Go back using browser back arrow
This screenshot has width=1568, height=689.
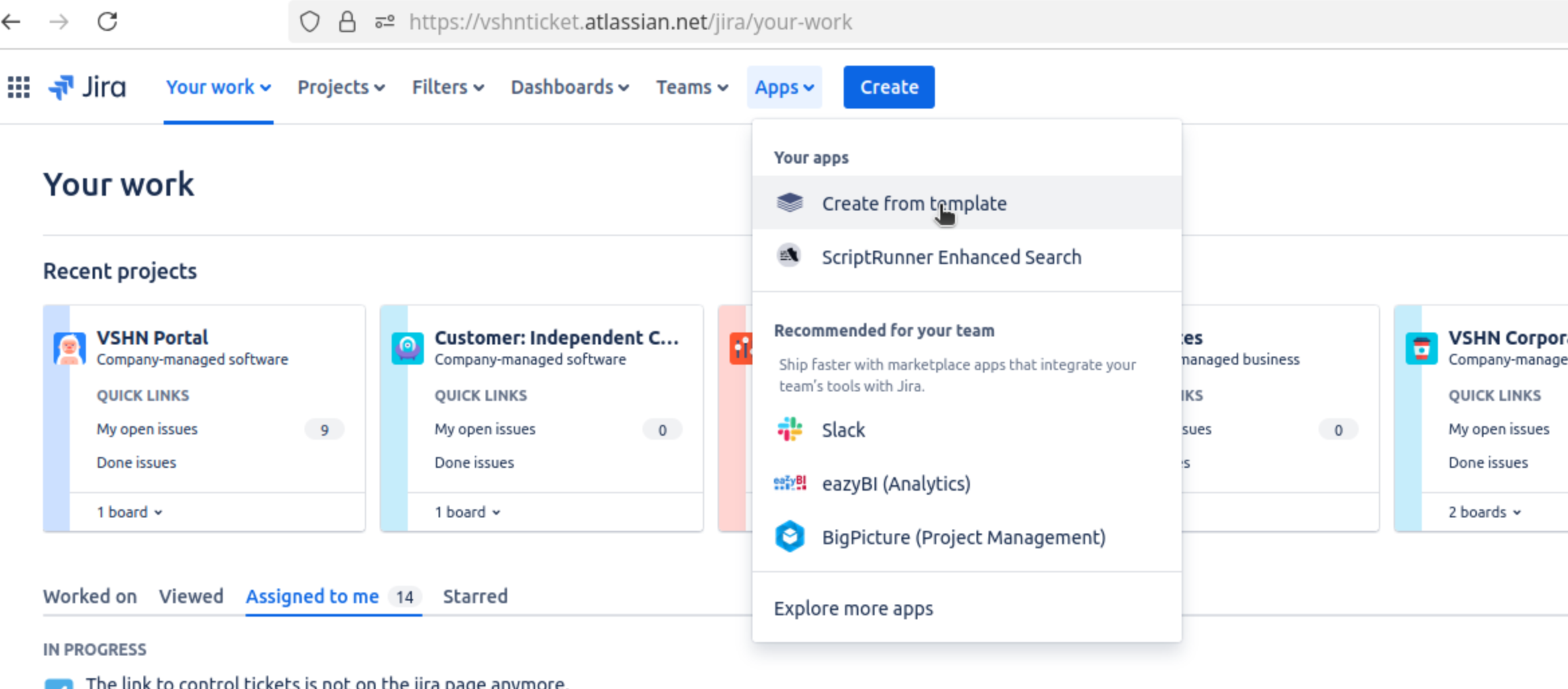[11, 21]
